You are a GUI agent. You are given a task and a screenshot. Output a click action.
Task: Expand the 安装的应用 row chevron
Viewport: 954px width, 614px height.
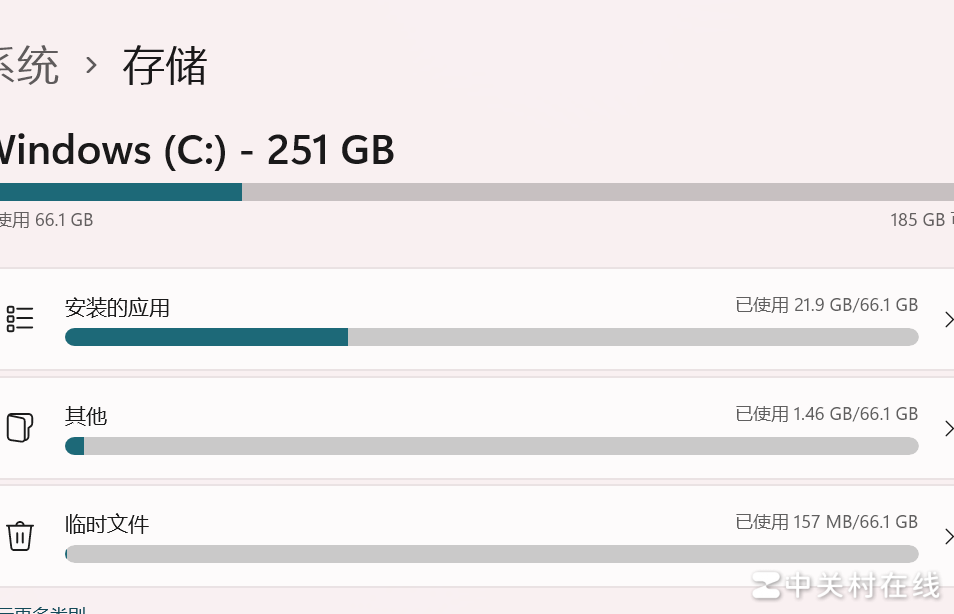(948, 320)
